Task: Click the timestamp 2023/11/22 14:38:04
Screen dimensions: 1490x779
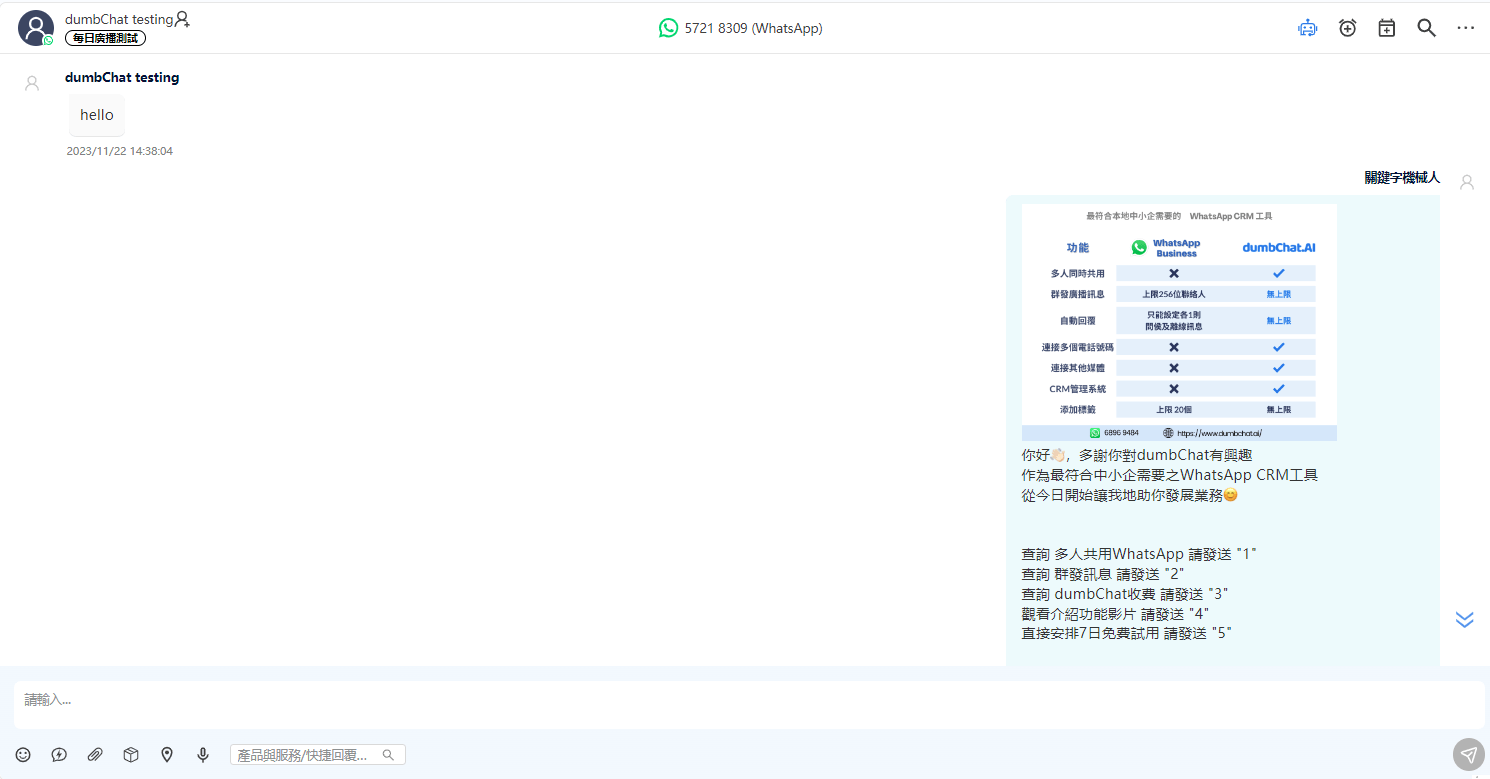Action: [120, 151]
